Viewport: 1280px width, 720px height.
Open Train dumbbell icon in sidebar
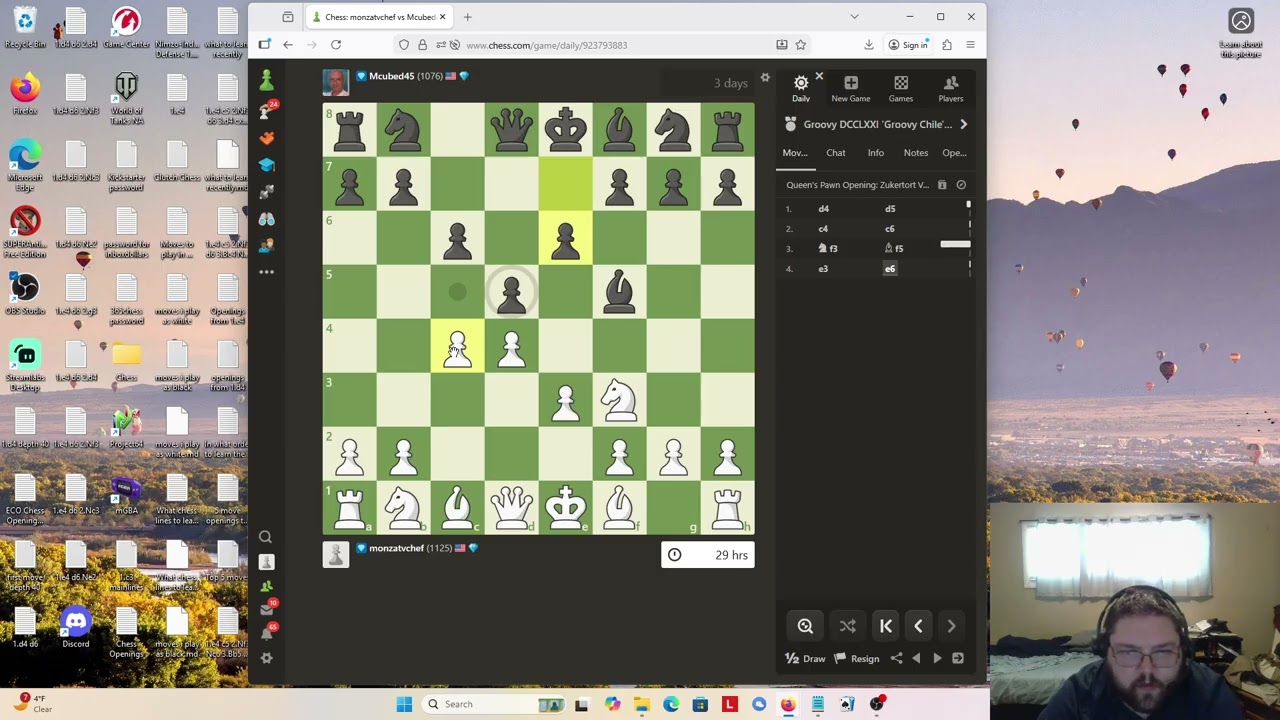tap(266, 192)
